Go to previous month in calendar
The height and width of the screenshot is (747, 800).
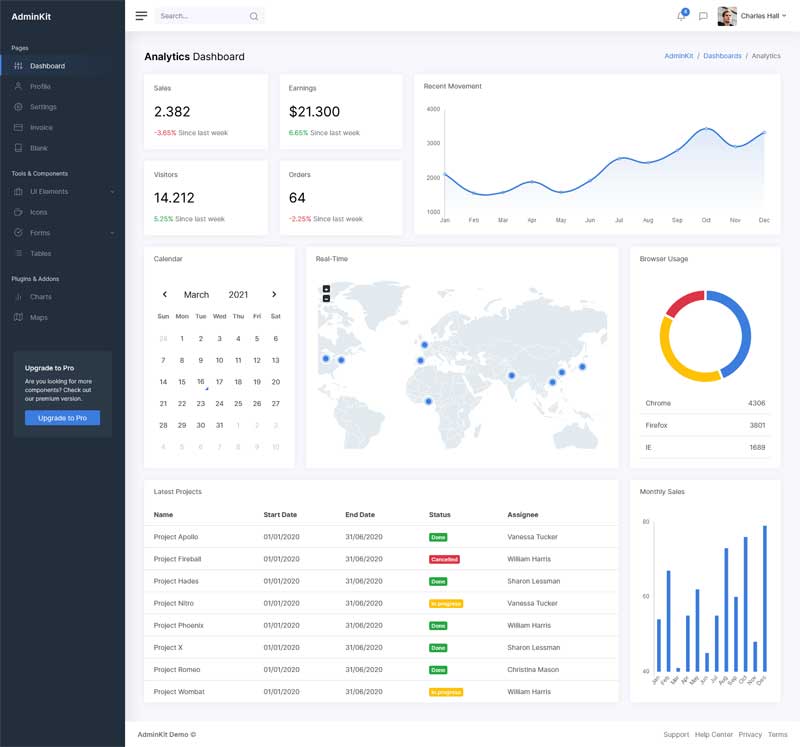click(165, 295)
